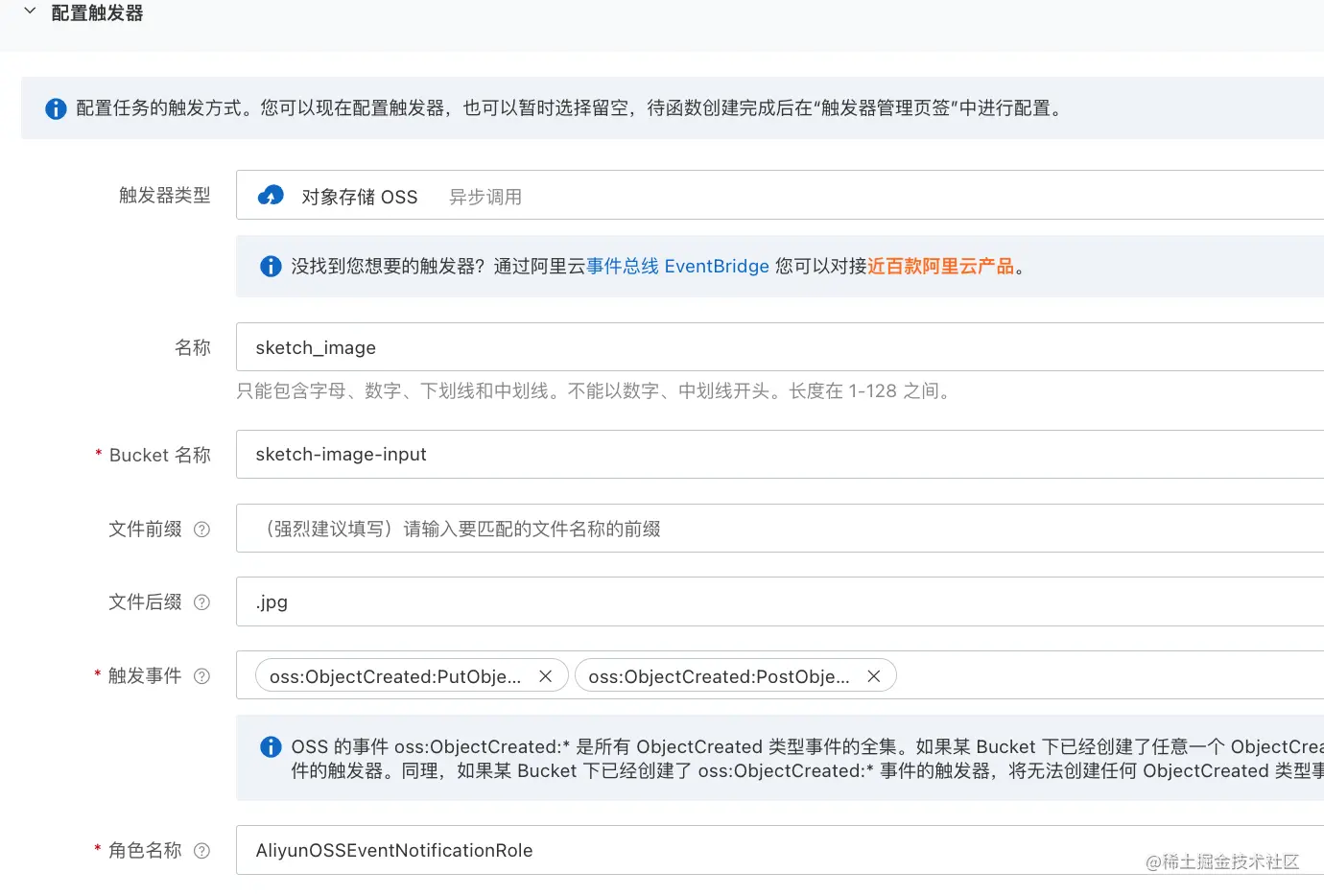Click the OSS cloud icon in trigger type
The image size is (1324, 896).
click(x=271, y=196)
